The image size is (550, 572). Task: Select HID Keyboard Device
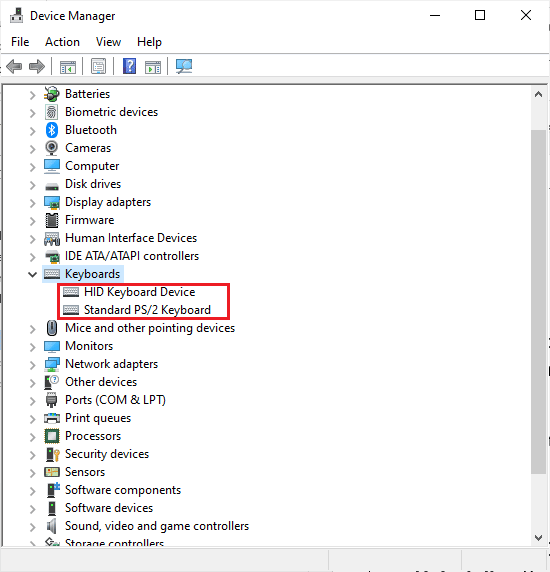click(x=139, y=292)
